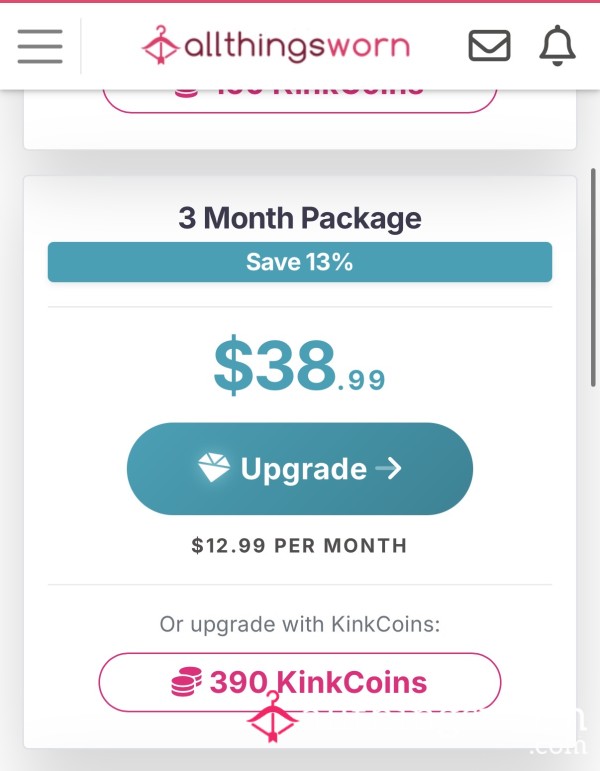The height and width of the screenshot is (771, 600).
Task: Click the coin icon in the top partial button
Action: point(186,93)
